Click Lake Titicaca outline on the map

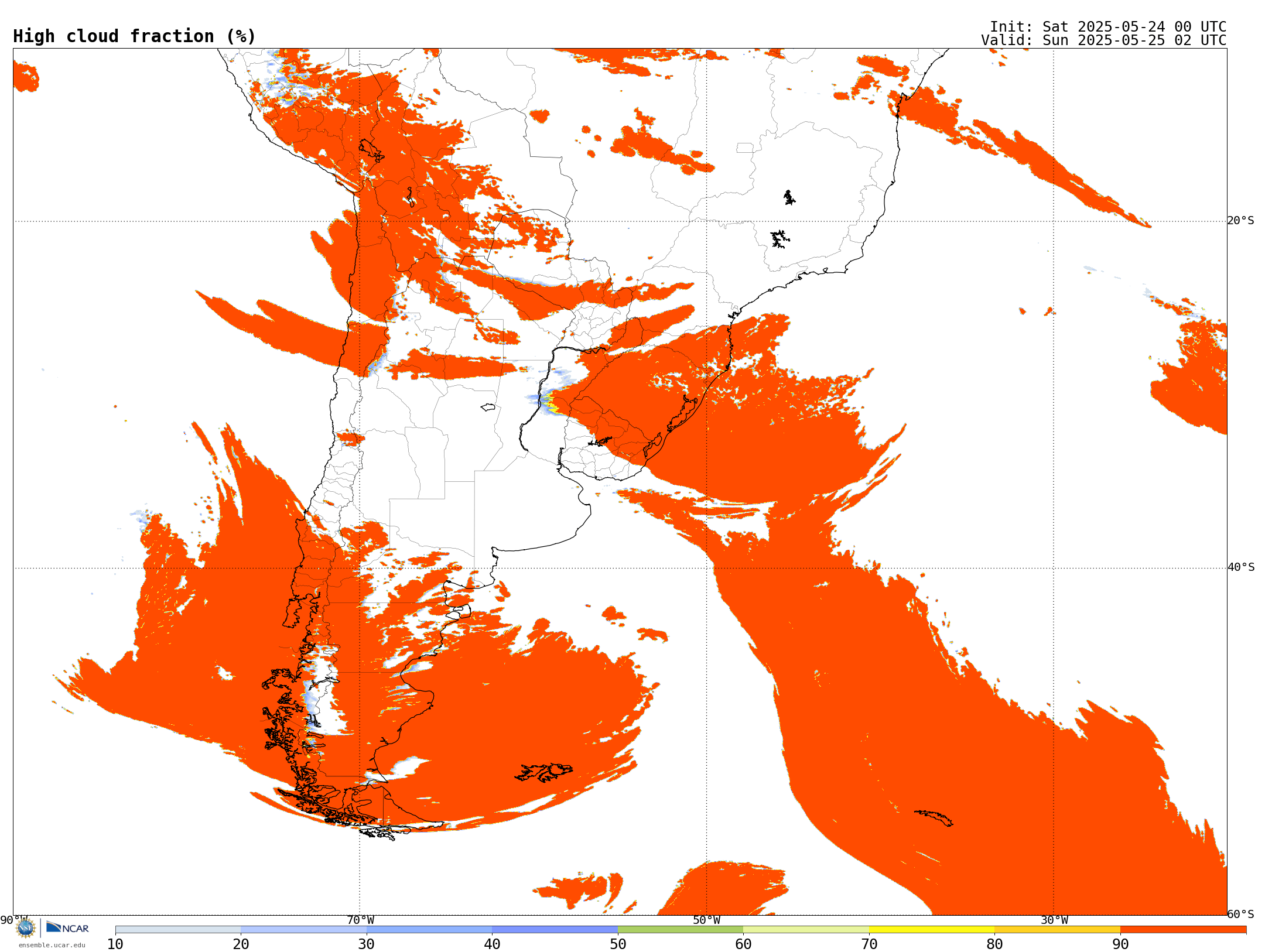[x=371, y=150]
